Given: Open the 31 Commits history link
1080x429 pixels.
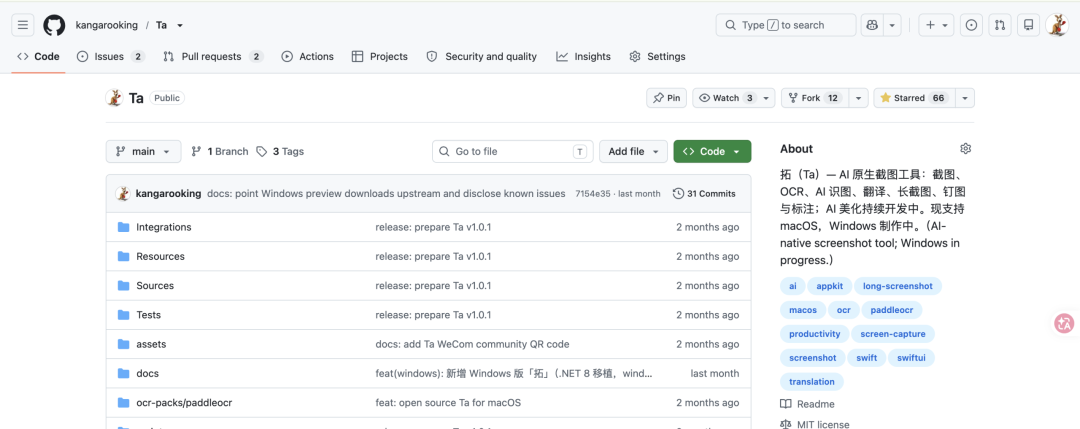Looking at the screenshot, I should click(705, 193).
